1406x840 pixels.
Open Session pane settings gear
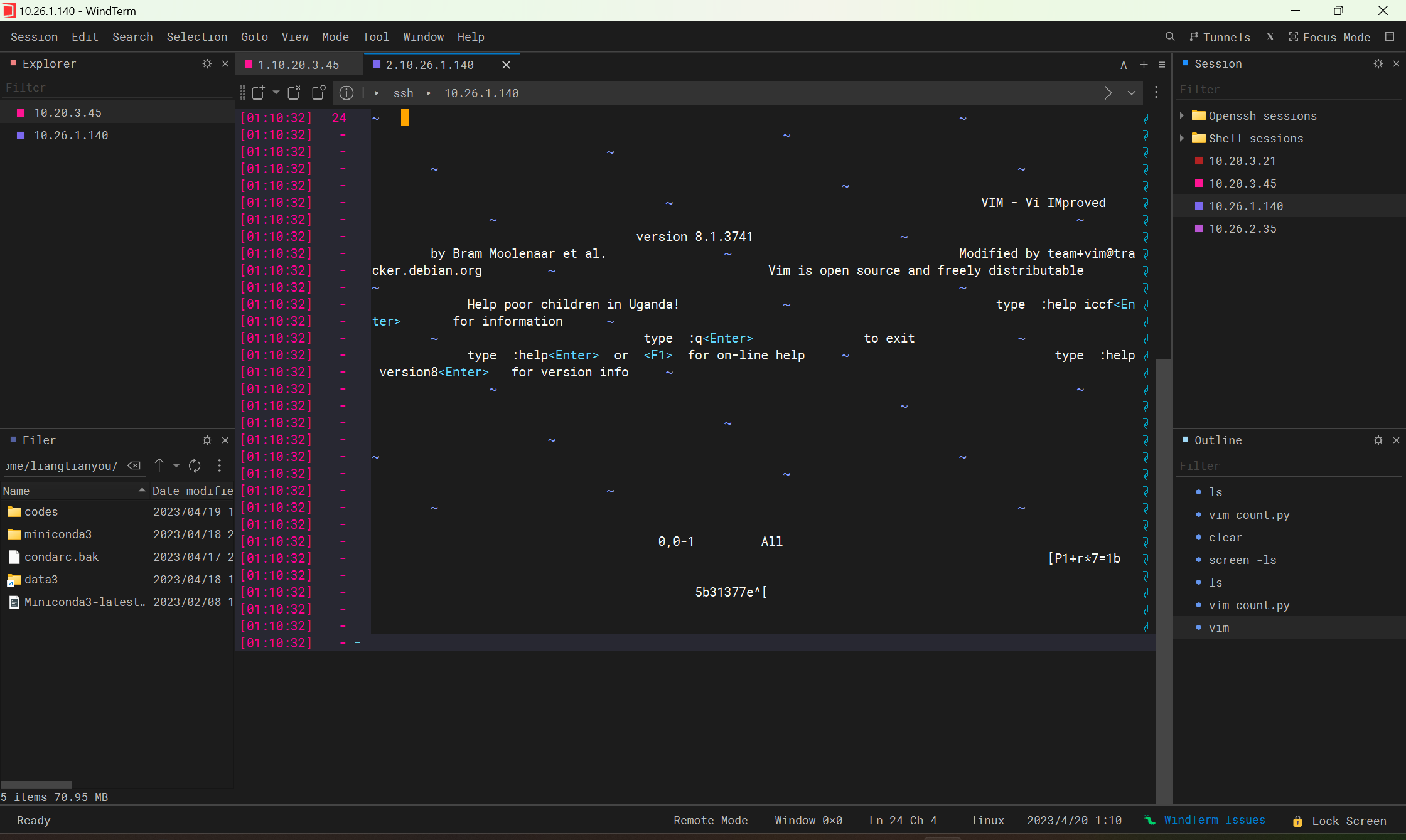[x=1378, y=64]
